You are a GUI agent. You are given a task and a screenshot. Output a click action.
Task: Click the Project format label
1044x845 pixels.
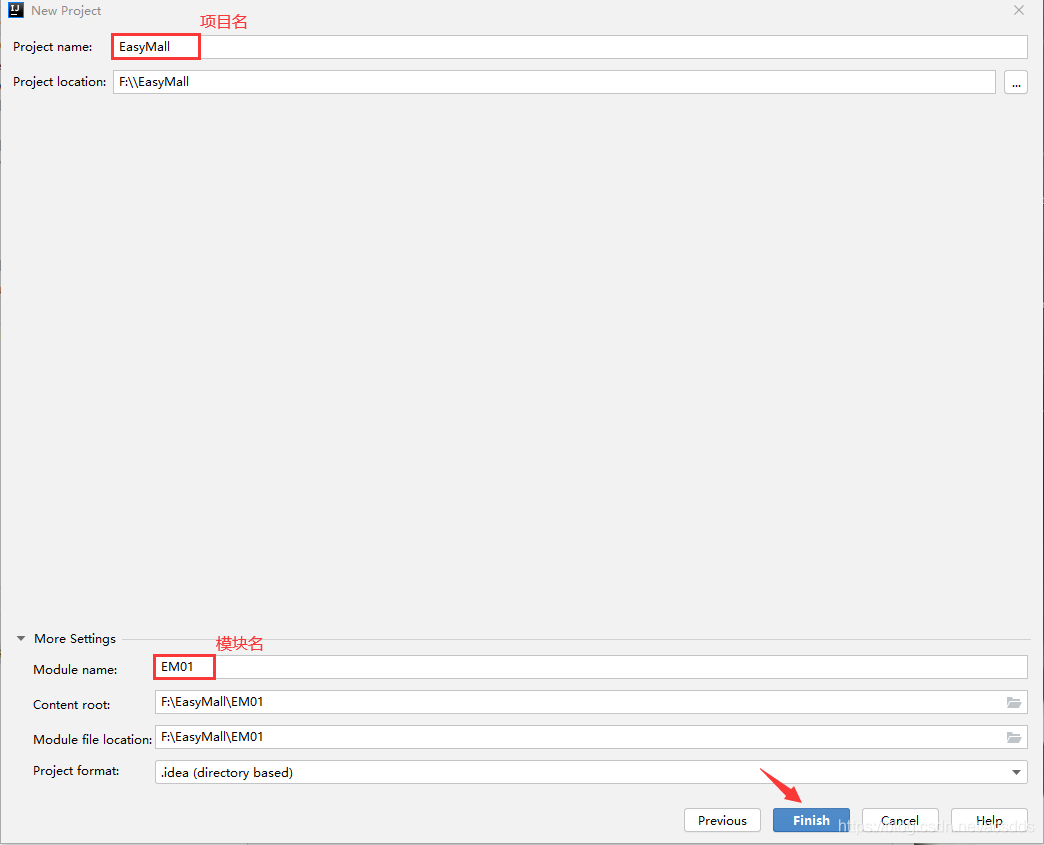(x=76, y=771)
